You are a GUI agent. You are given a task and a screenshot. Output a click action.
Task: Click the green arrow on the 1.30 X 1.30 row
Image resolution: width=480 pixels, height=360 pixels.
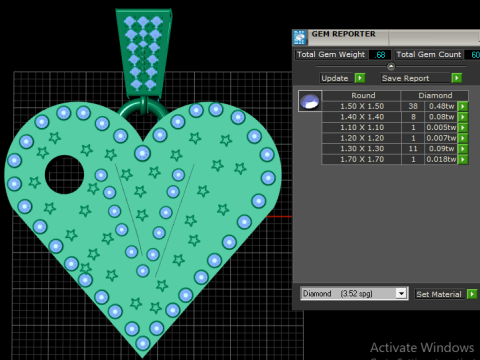click(x=463, y=149)
